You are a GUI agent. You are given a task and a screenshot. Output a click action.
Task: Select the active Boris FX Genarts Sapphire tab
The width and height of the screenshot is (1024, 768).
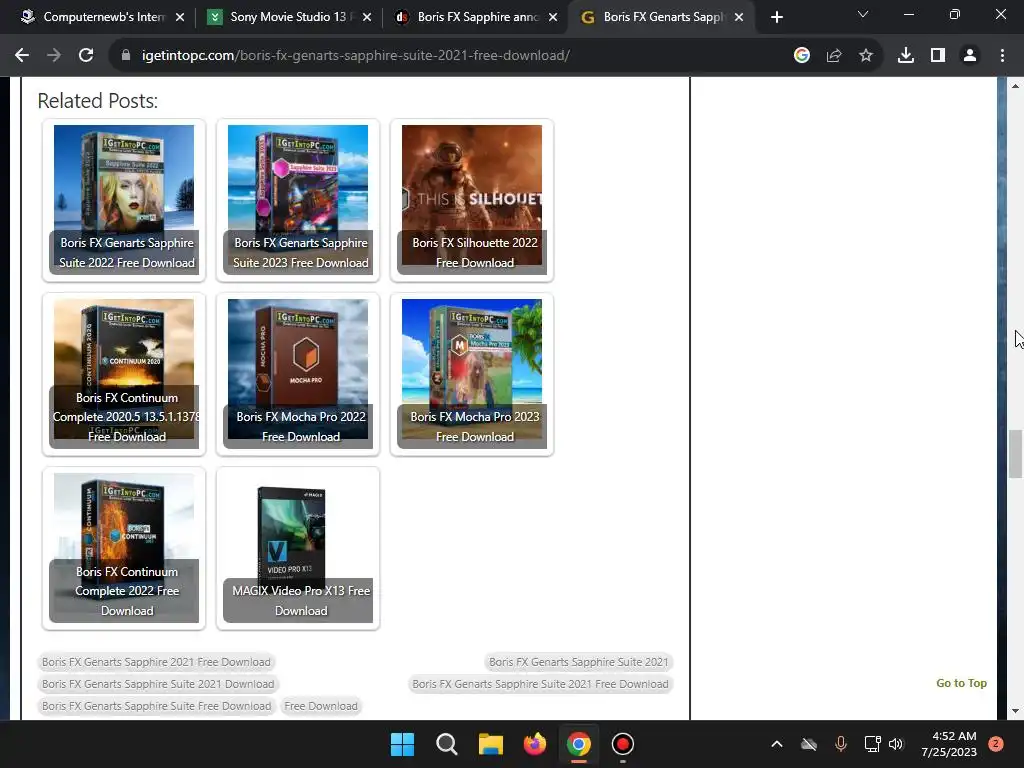tap(660, 17)
